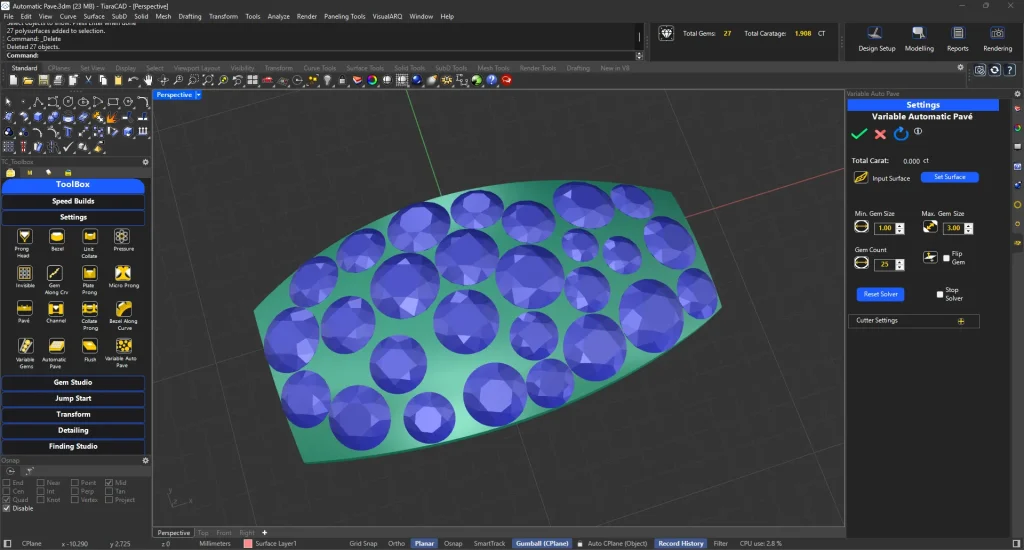1024x550 pixels.
Task: Expand the Cutter Settings section
Action: 961,321
